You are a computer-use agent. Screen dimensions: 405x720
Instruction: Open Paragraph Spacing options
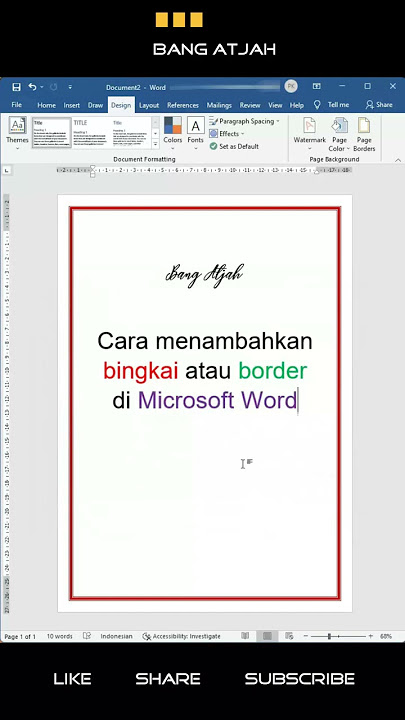point(244,121)
